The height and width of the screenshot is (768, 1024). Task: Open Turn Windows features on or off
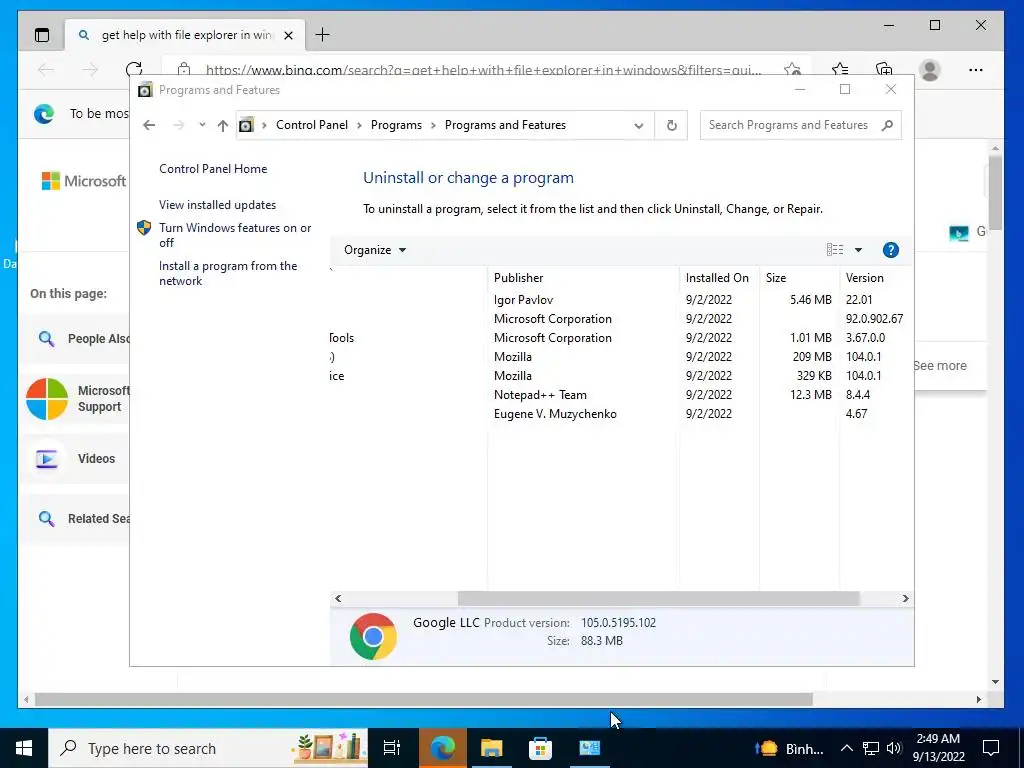click(235, 235)
